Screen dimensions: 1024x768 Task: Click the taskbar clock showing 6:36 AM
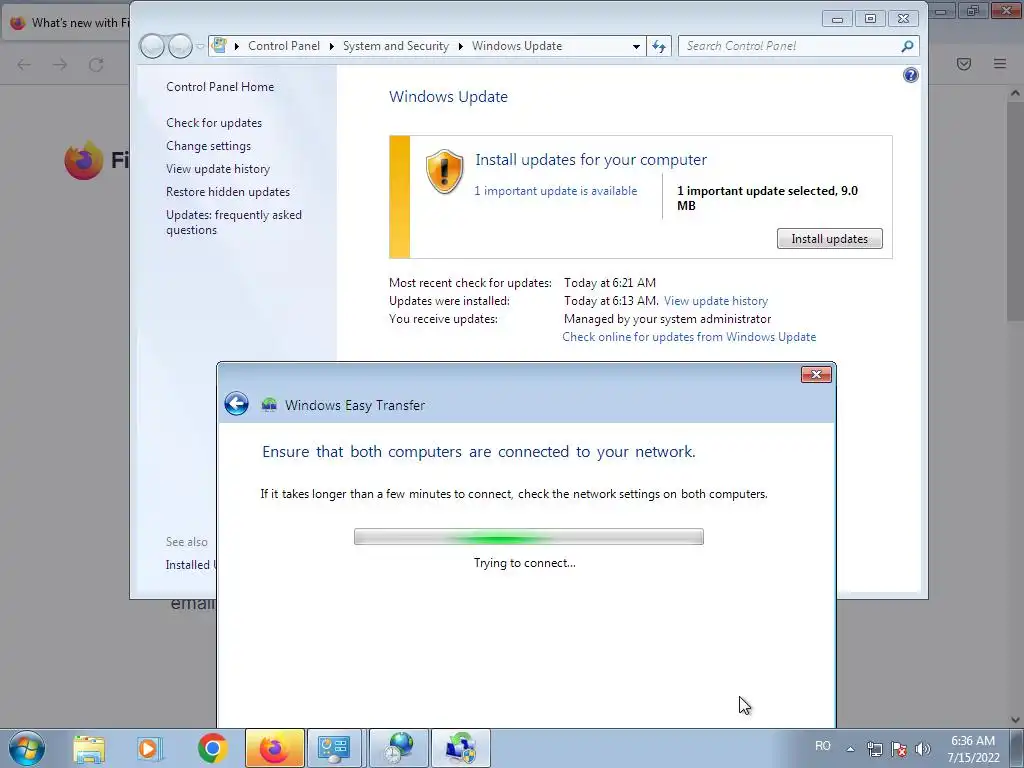click(x=973, y=748)
